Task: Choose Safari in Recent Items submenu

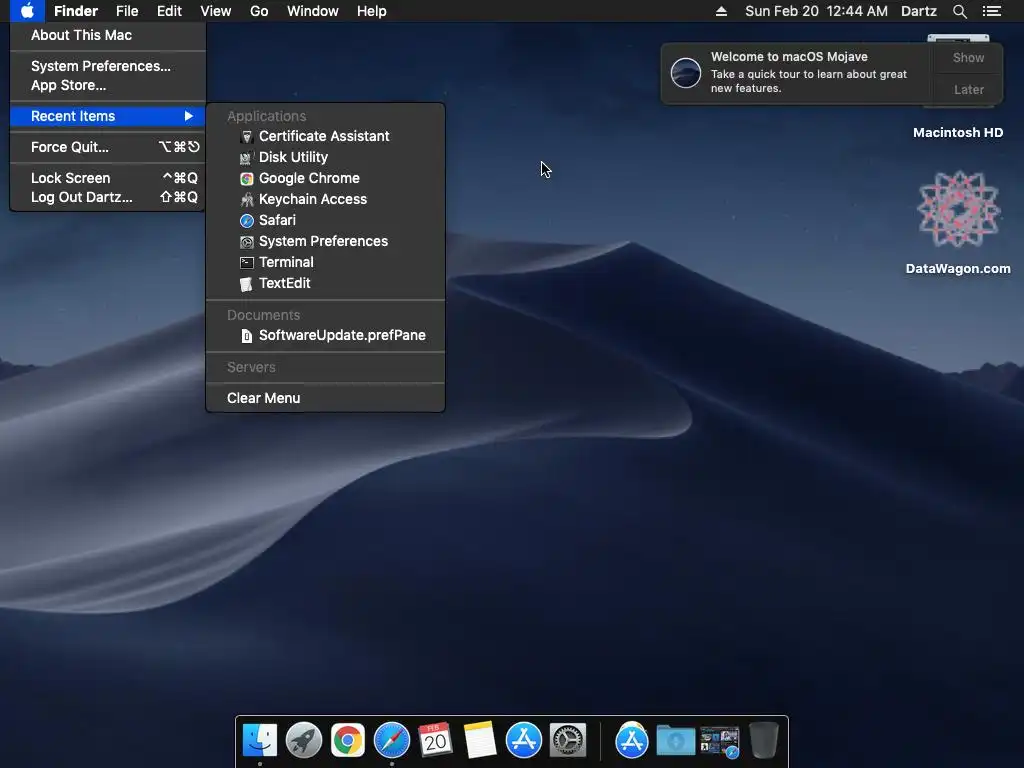Action: [x=325, y=219]
